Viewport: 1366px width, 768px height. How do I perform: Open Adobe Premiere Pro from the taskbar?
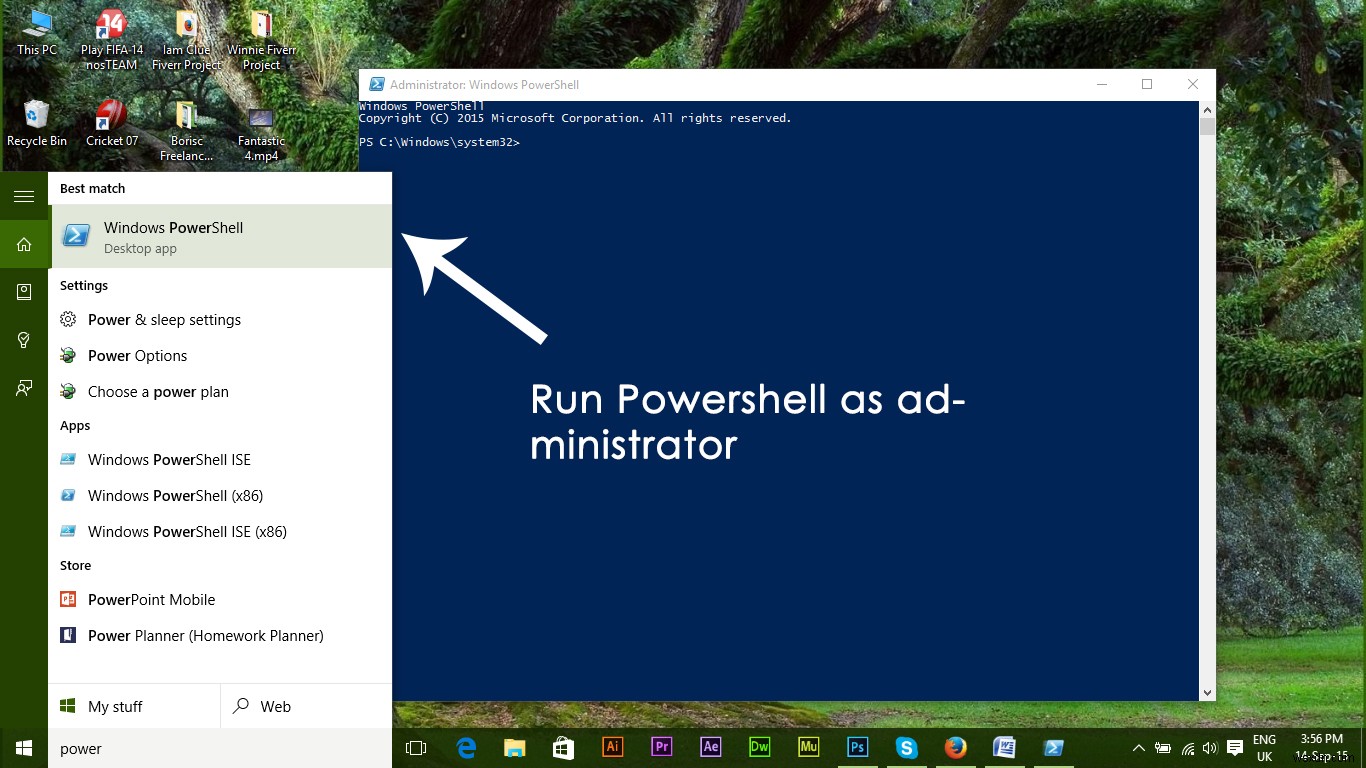661,747
